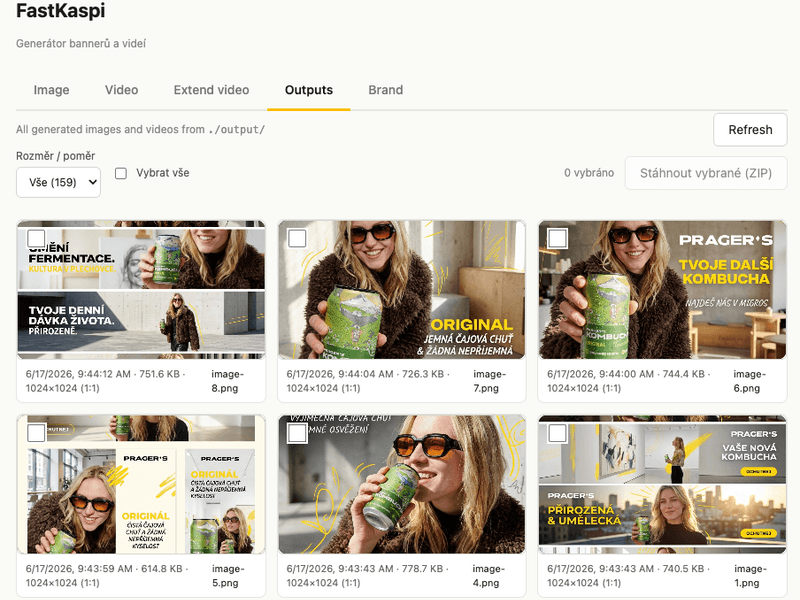Open the image-1.png Vaše nová kombucha thumbnail
This screenshot has width=800, height=600.
[662, 485]
